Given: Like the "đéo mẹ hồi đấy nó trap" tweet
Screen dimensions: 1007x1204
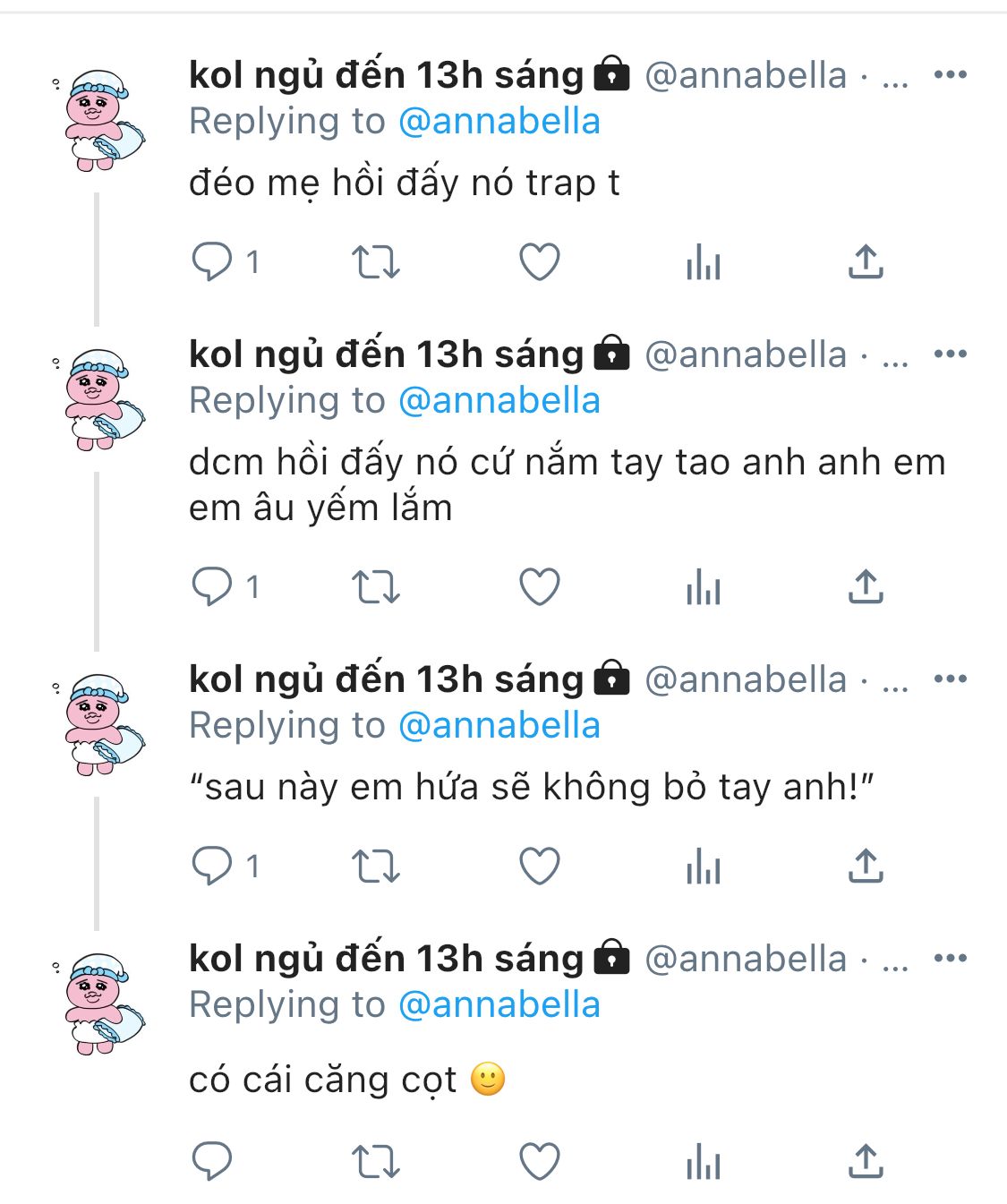Looking at the screenshot, I should point(540,262).
